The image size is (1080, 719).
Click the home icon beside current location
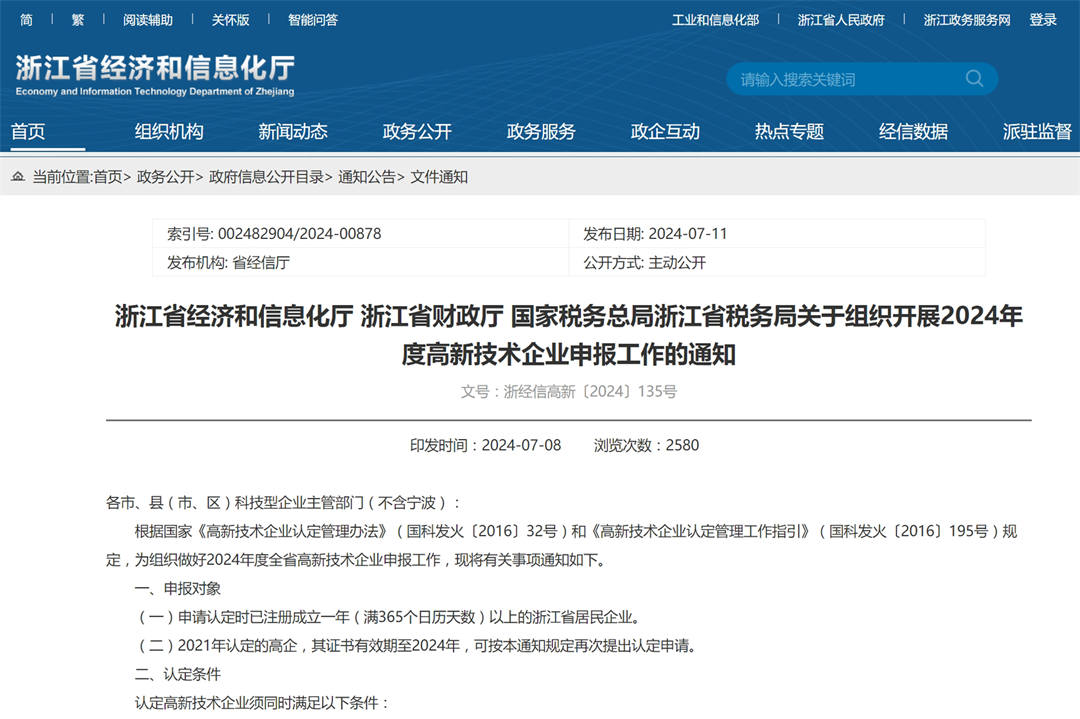click(18, 177)
